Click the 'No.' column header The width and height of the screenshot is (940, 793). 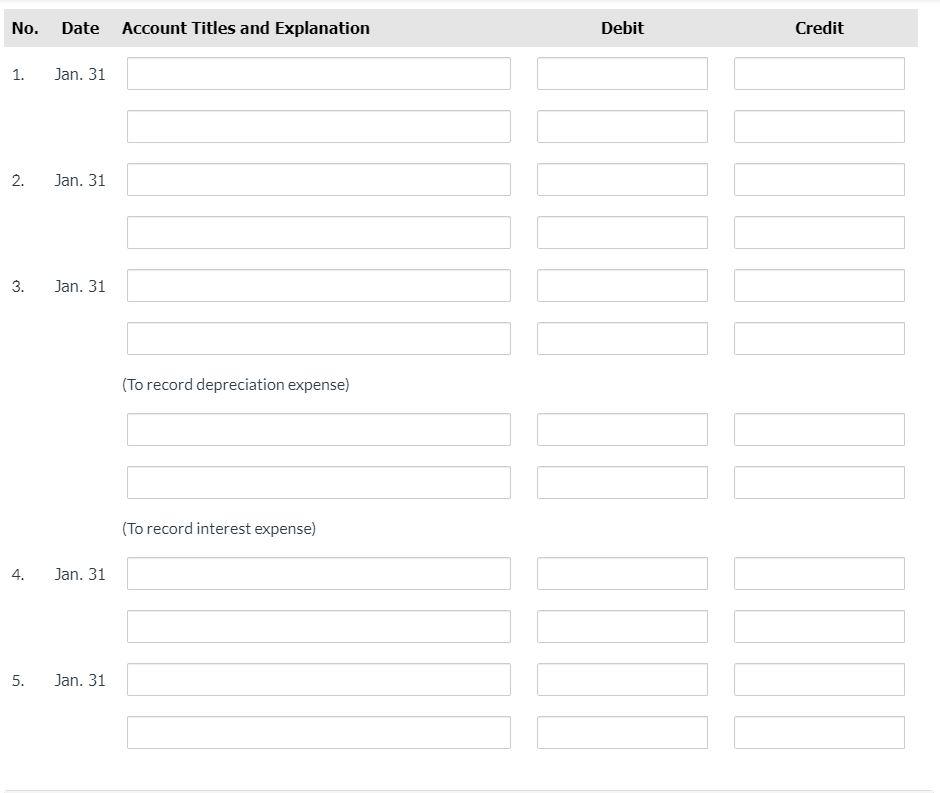point(25,28)
